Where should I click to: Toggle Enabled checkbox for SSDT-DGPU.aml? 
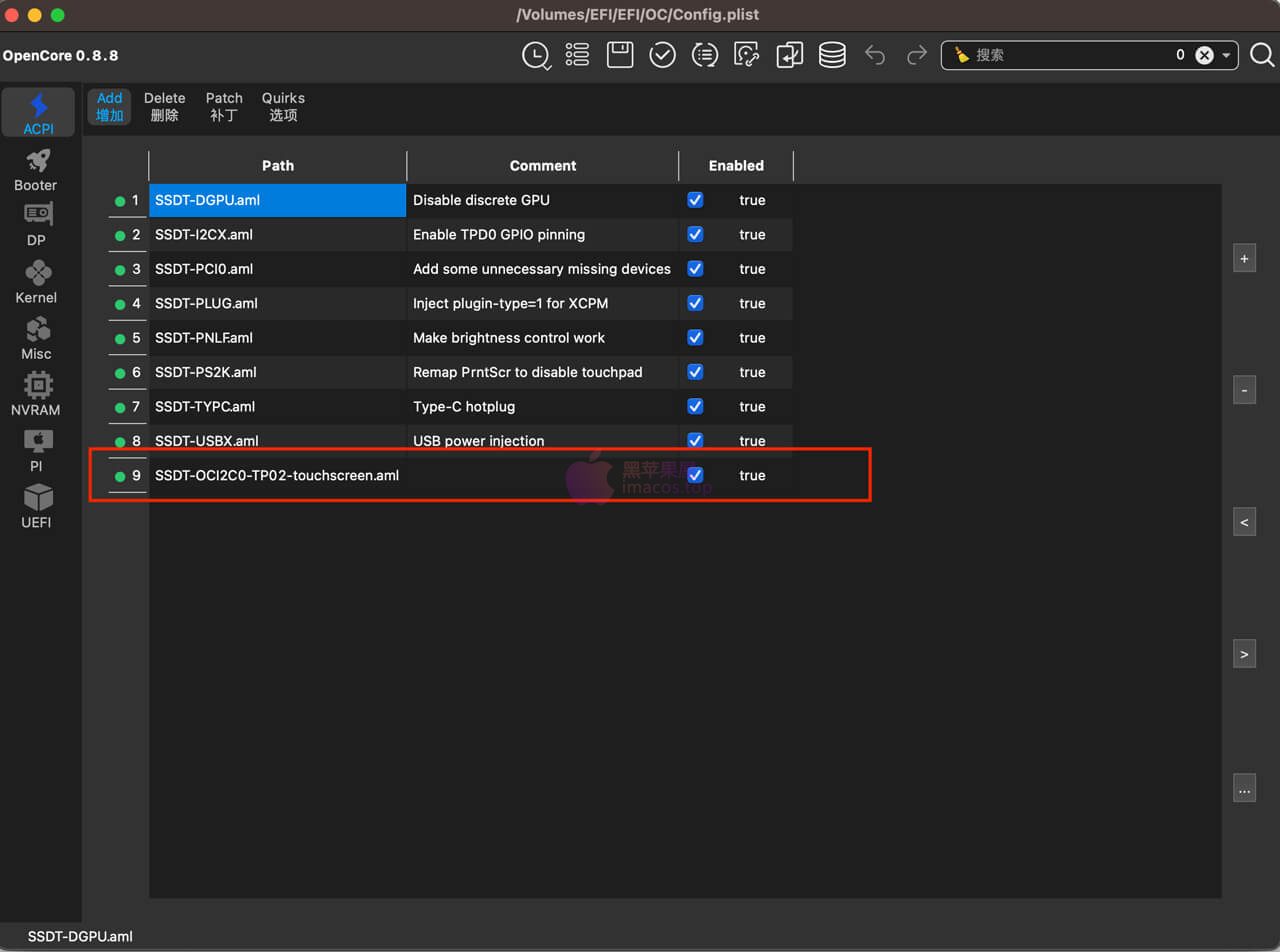(x=695, y=200)
